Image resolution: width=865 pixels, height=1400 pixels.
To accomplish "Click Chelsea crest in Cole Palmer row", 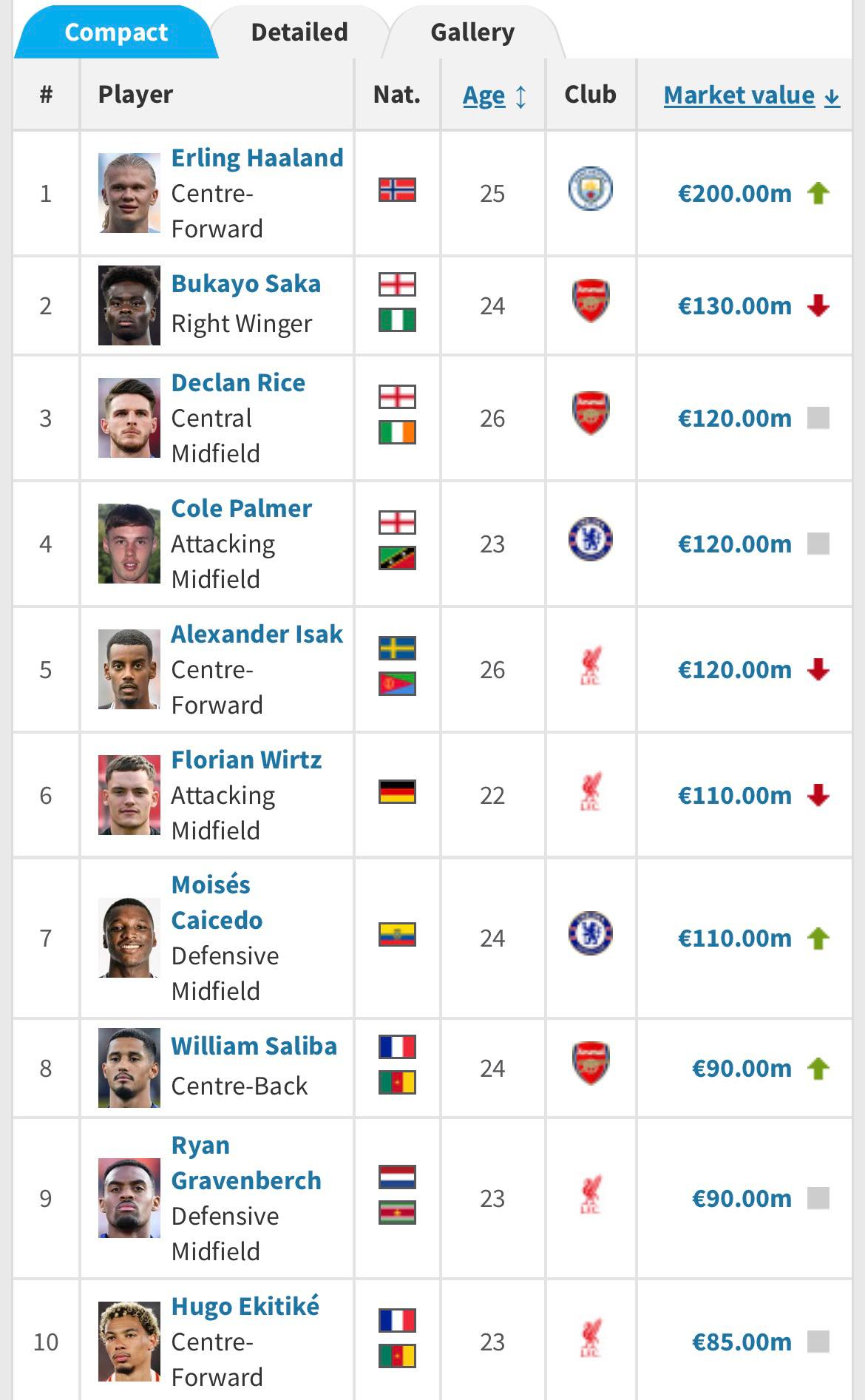I will coord(590,539).
